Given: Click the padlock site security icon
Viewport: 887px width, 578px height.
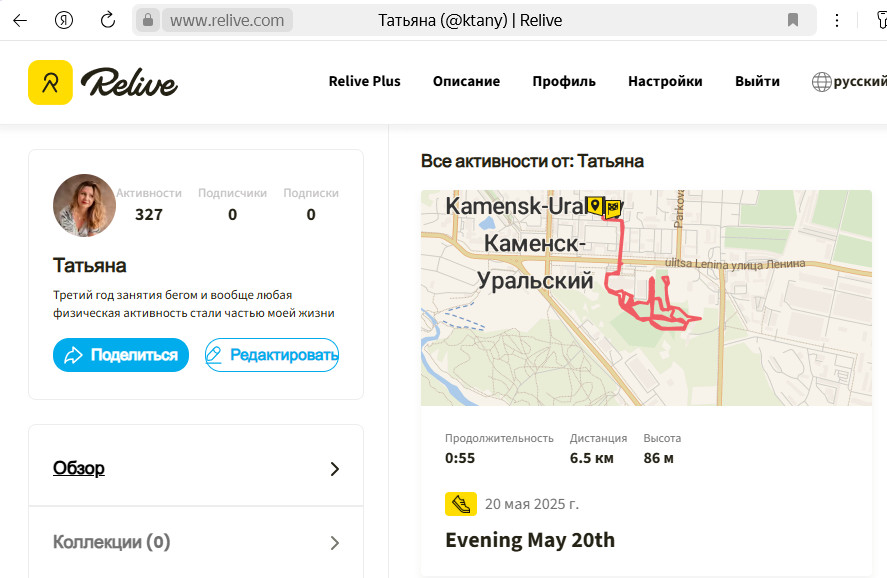Looking at the screenshot, I should coord(148,20).
